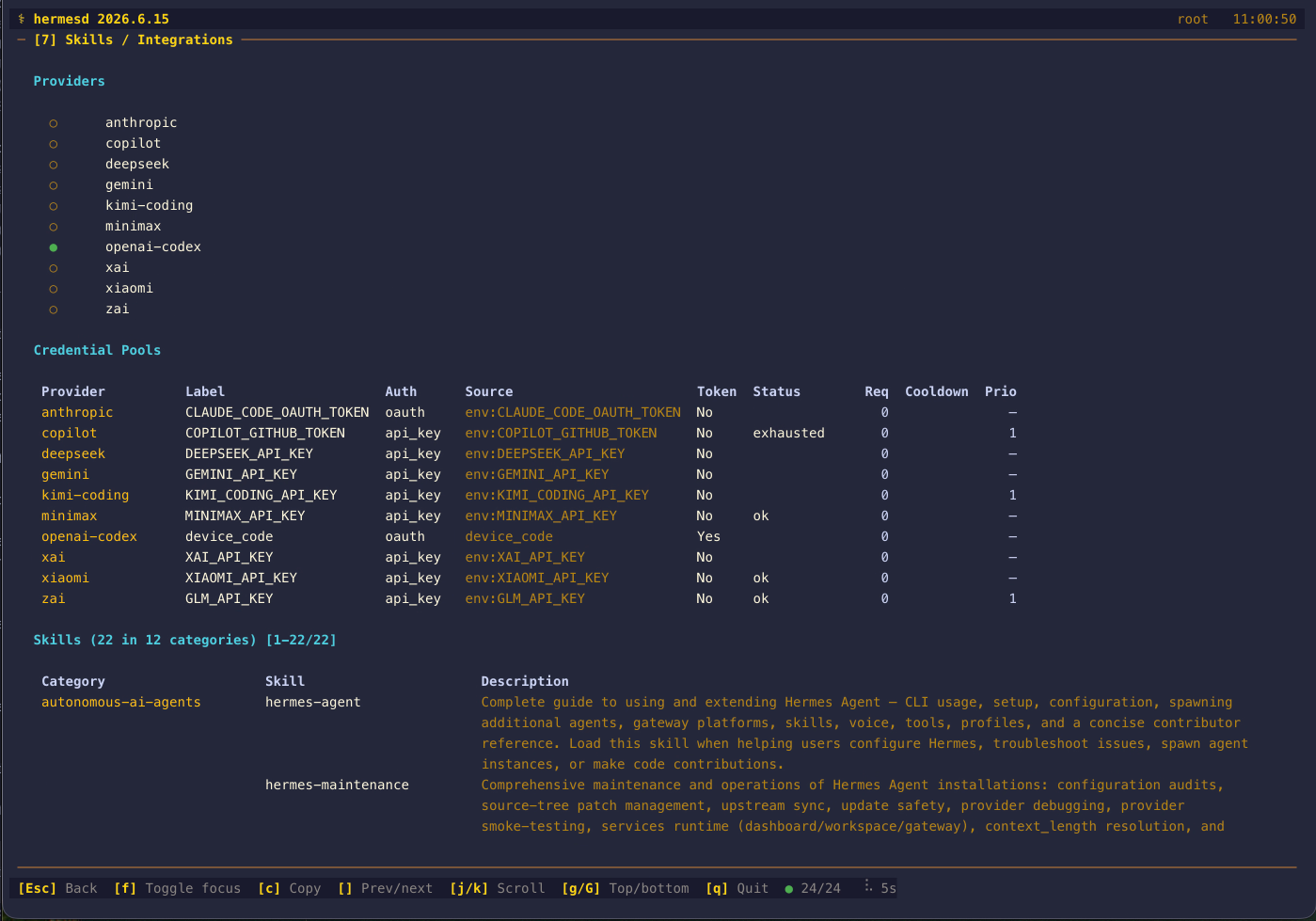Click the status dot beside kimi-coding provider
Viewport: 1316px width, 921px height.
pyautogui.click(x=54, y=206)
